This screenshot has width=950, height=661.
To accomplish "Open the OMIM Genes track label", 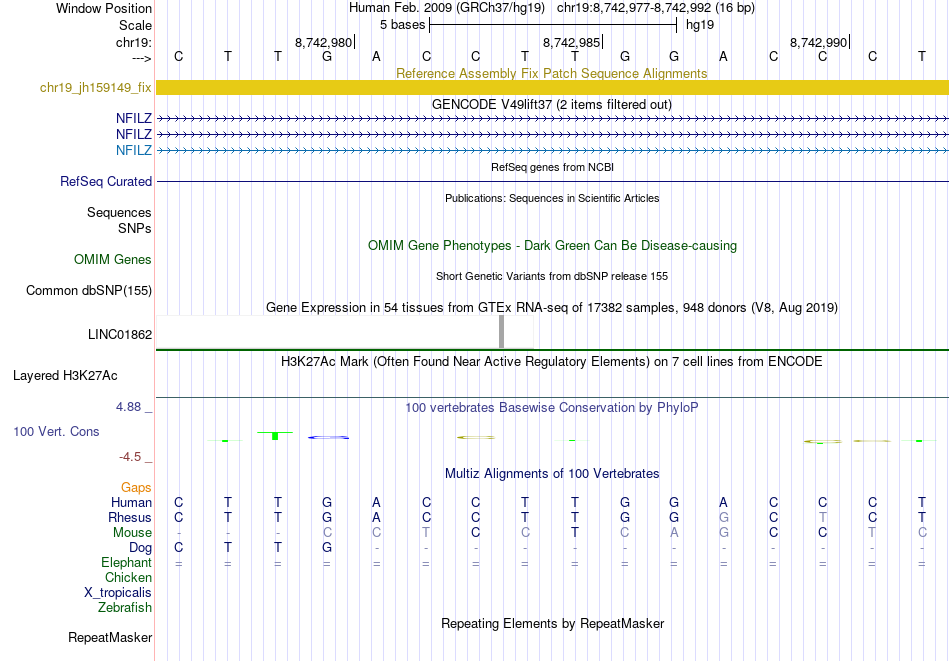I will (113, 259).
